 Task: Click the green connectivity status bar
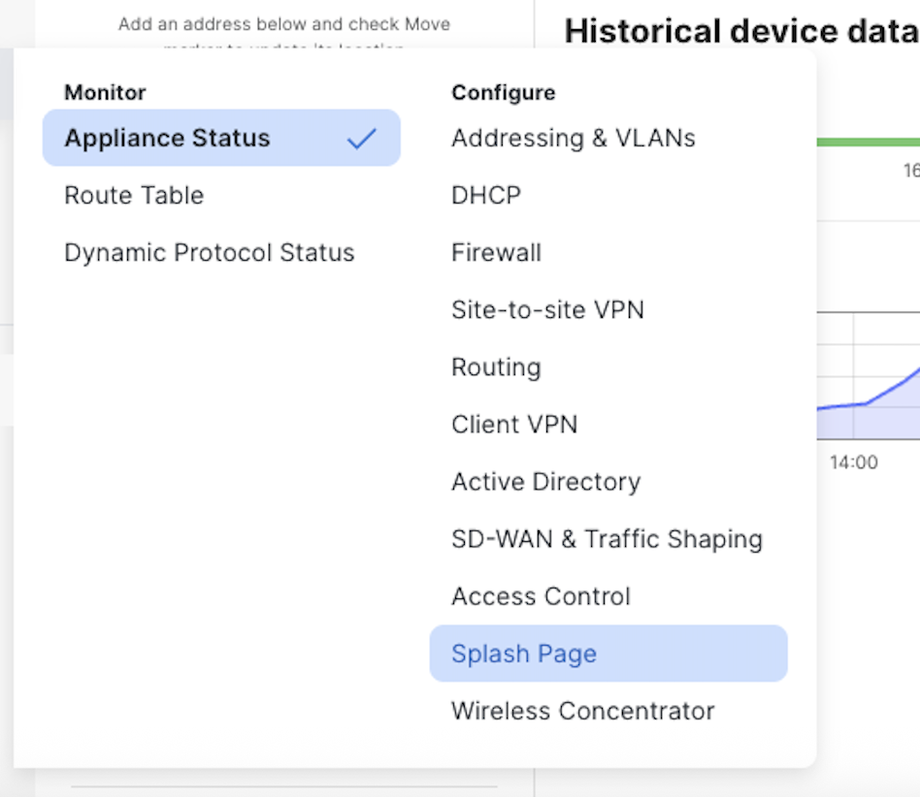867,142
